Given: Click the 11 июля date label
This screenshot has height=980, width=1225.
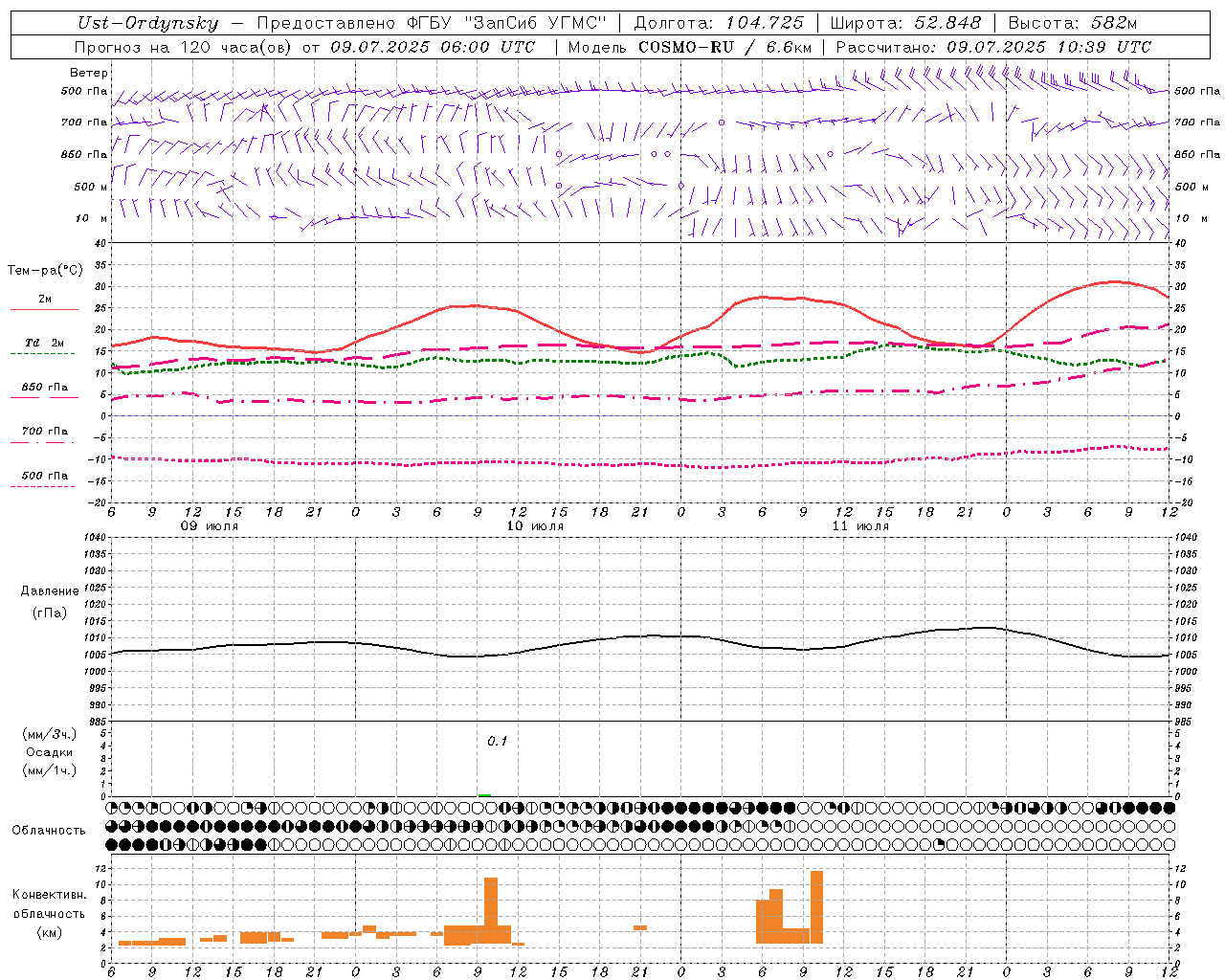Looking at the screenshot, I should 860,526.
